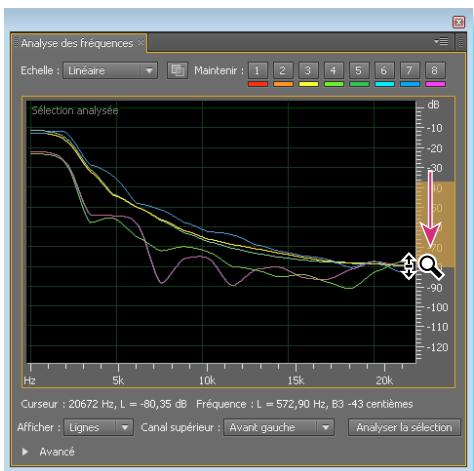Open the Canal supérieur Avant gauche dropdown
This screenshot has width=474, height=471.
click(x=279, y=427)
